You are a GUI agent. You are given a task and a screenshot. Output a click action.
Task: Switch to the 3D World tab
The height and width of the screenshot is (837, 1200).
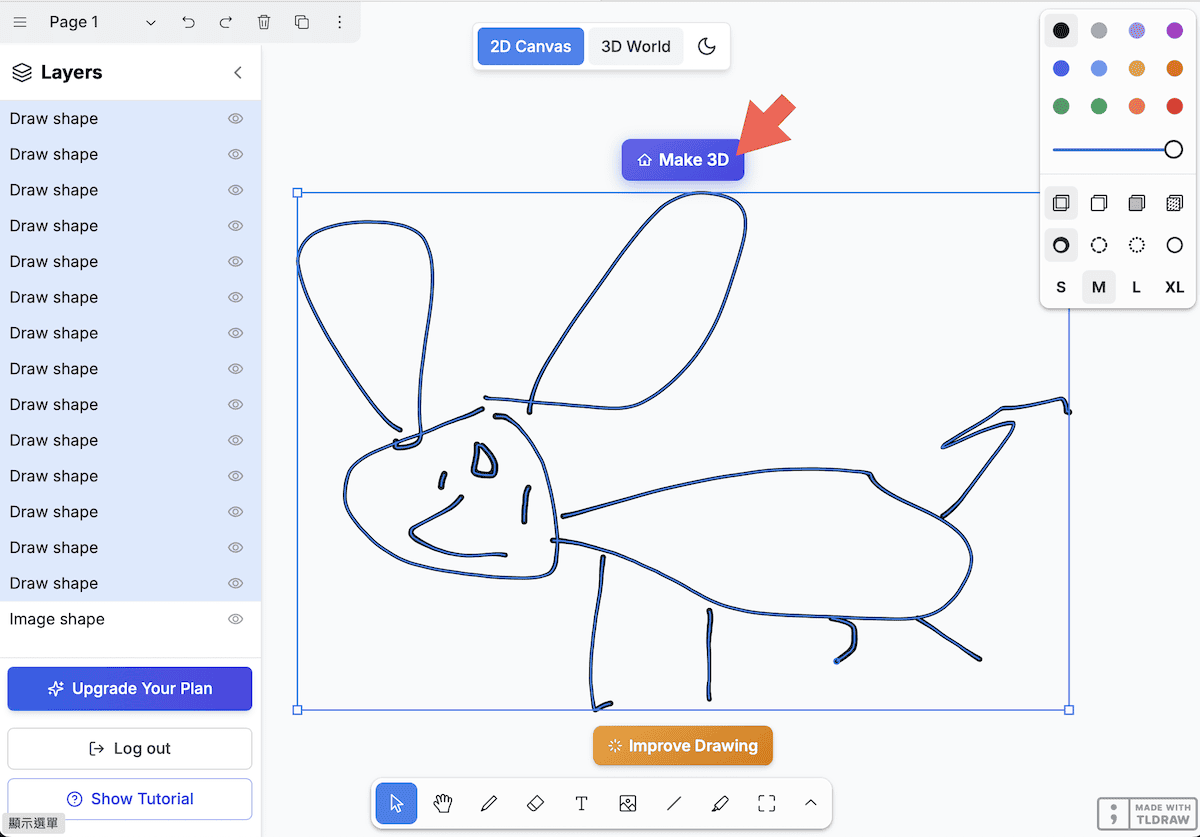pyautogui.click(x=635, y=46)
